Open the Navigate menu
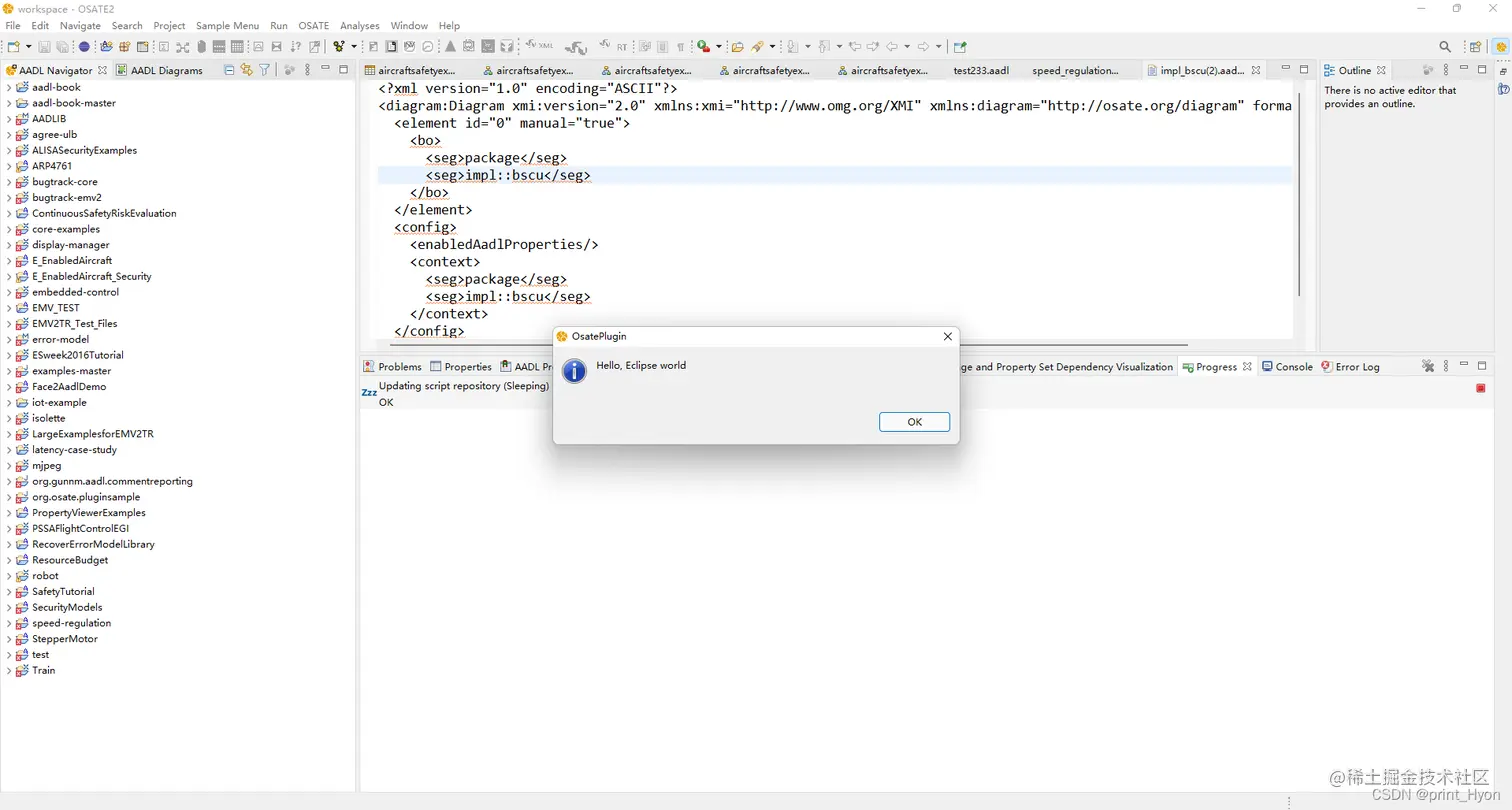 pos(80,25)
